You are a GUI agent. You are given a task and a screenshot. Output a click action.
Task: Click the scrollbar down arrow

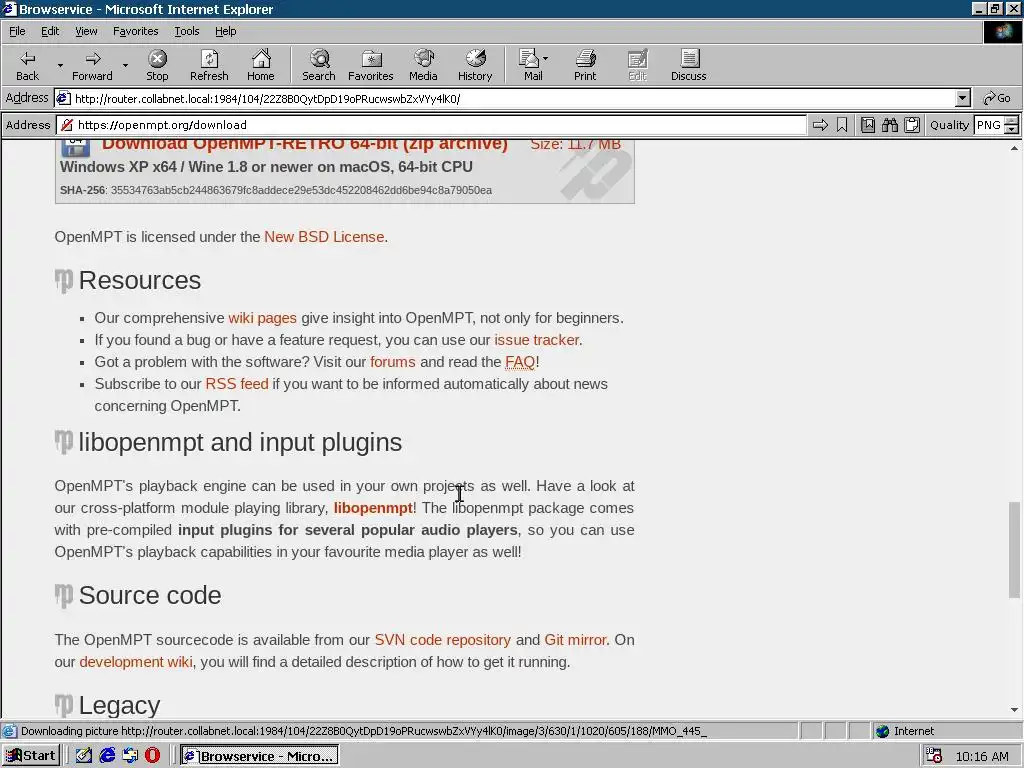tap(1014, 710)
